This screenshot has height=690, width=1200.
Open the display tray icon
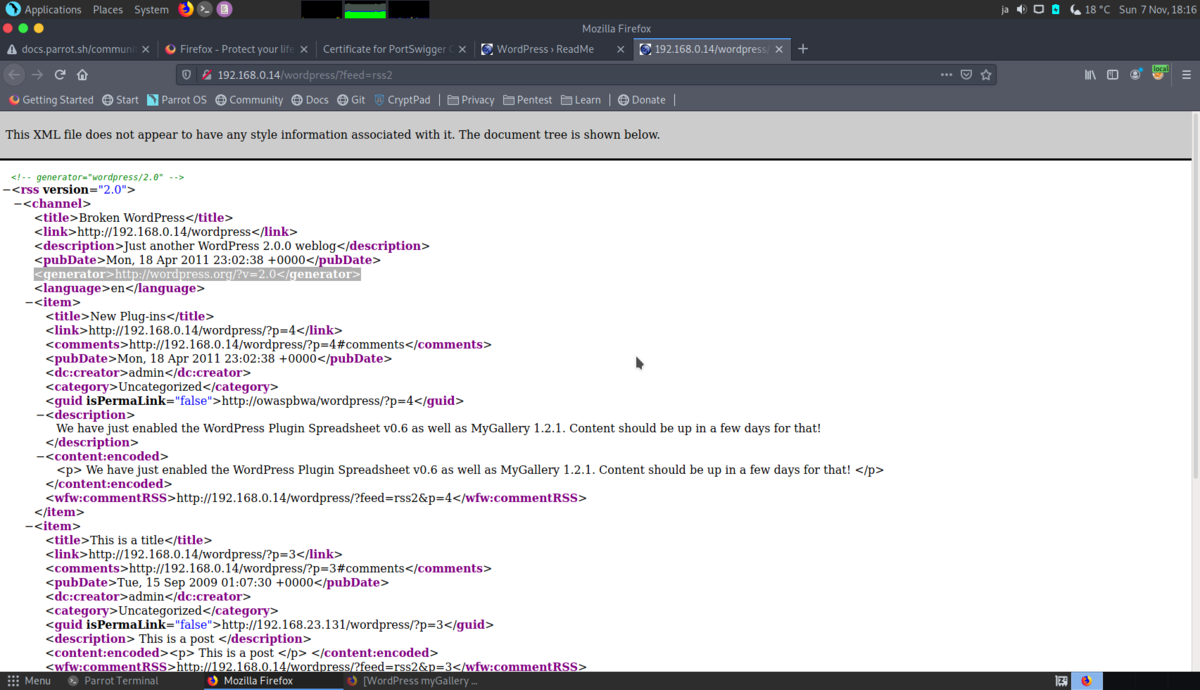point(1038,9)
